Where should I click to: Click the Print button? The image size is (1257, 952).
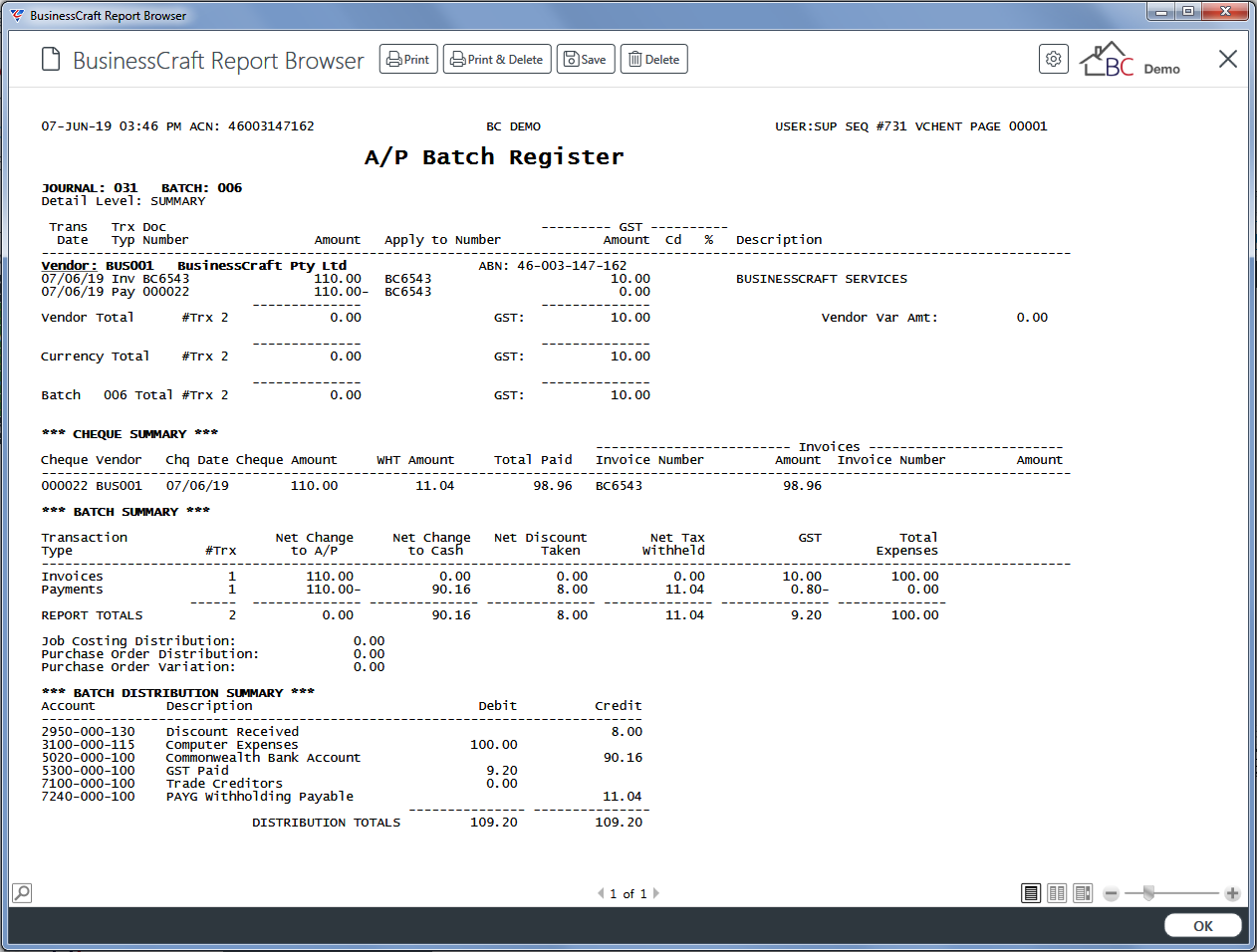point(408,60)
